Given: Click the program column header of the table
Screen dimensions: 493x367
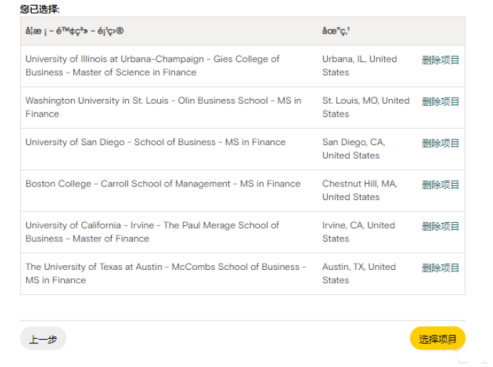Looking at the screenshot, I should [74, 31].
